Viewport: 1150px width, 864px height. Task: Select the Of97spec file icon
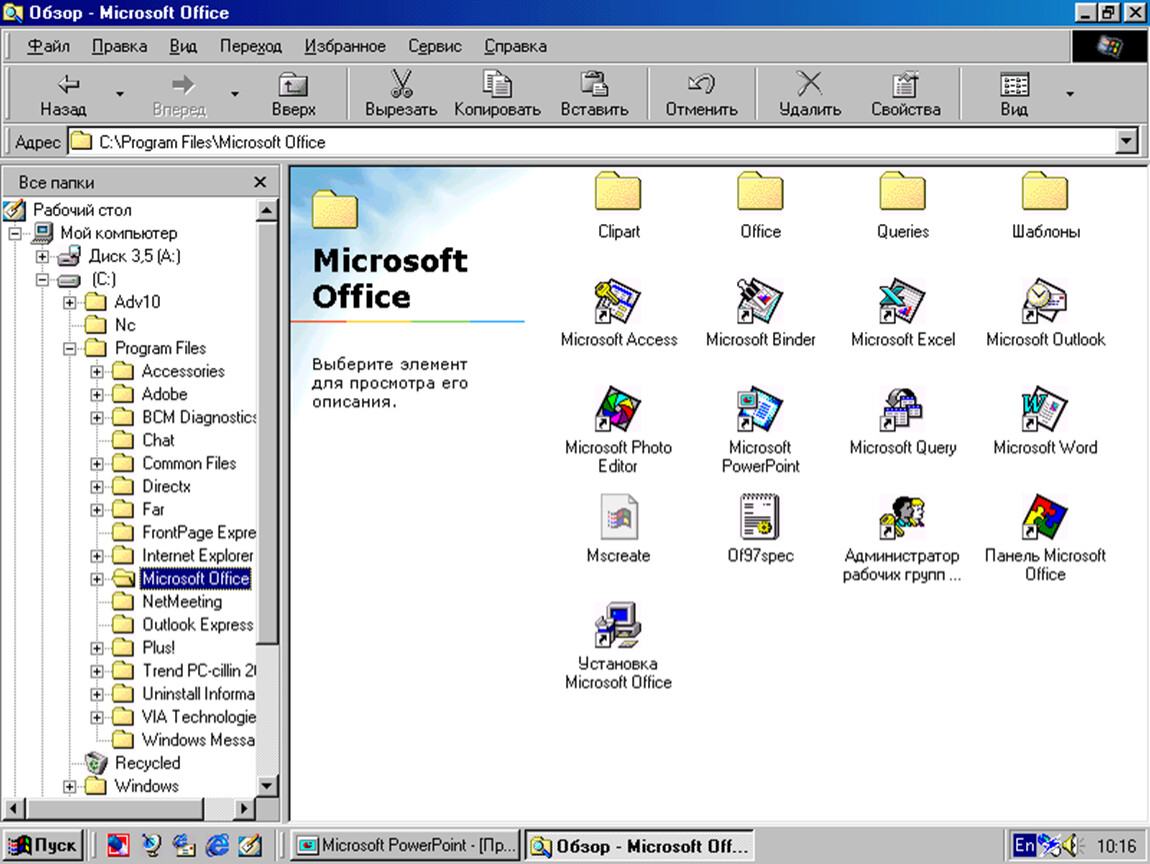[x=760, y=517]
